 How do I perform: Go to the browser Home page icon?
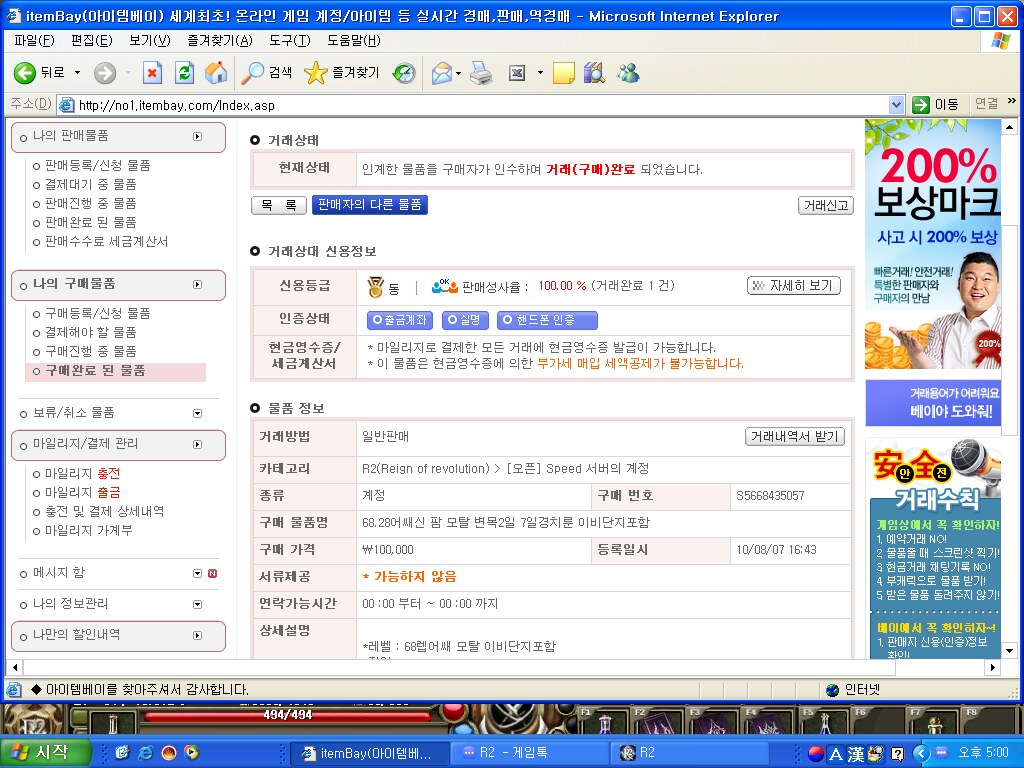pos(216,73)
